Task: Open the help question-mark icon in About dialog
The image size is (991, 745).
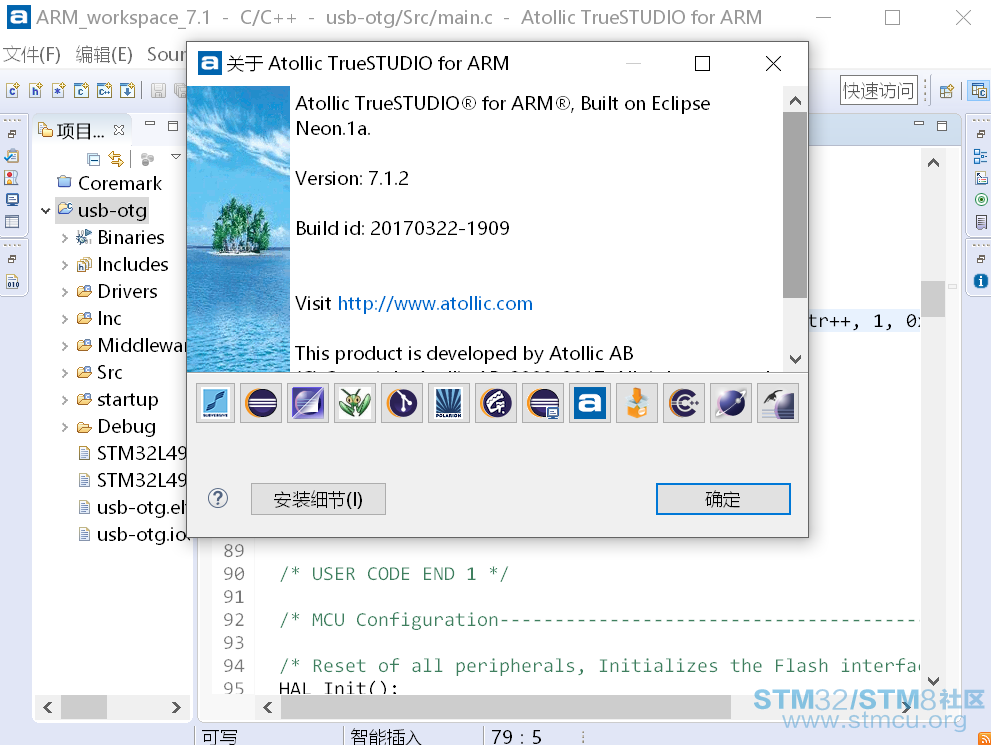Action: click(x=218, y=499)
